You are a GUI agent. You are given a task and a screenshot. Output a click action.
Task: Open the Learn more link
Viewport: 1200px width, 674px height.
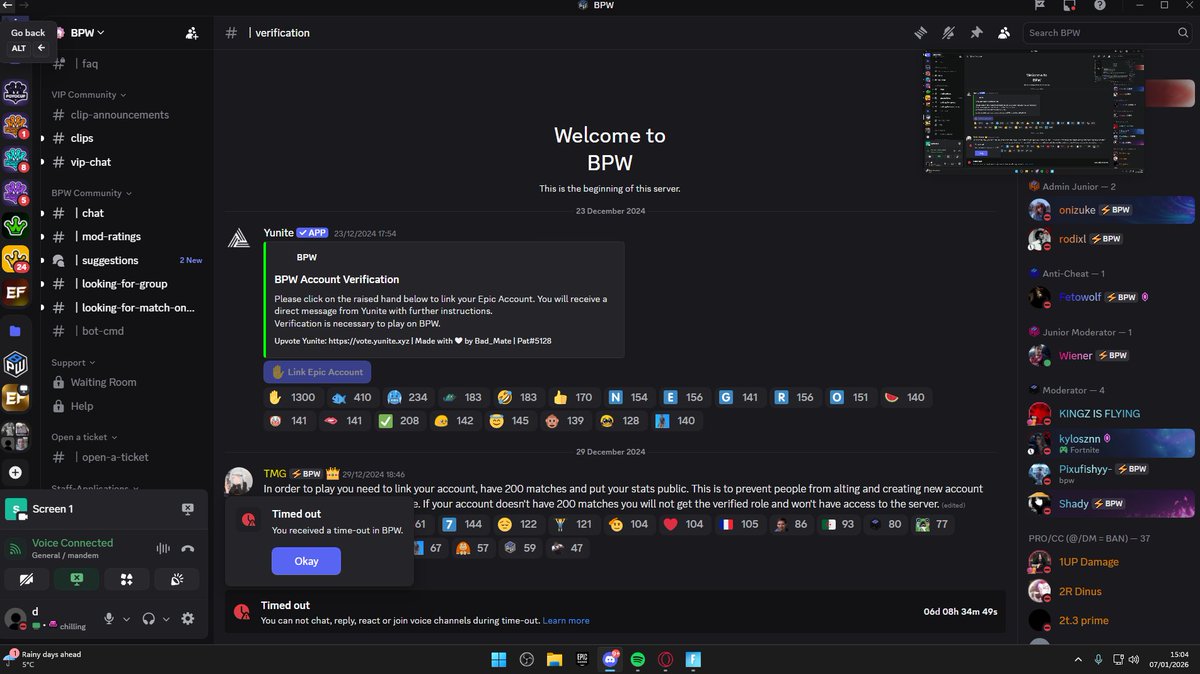[566, 621]
